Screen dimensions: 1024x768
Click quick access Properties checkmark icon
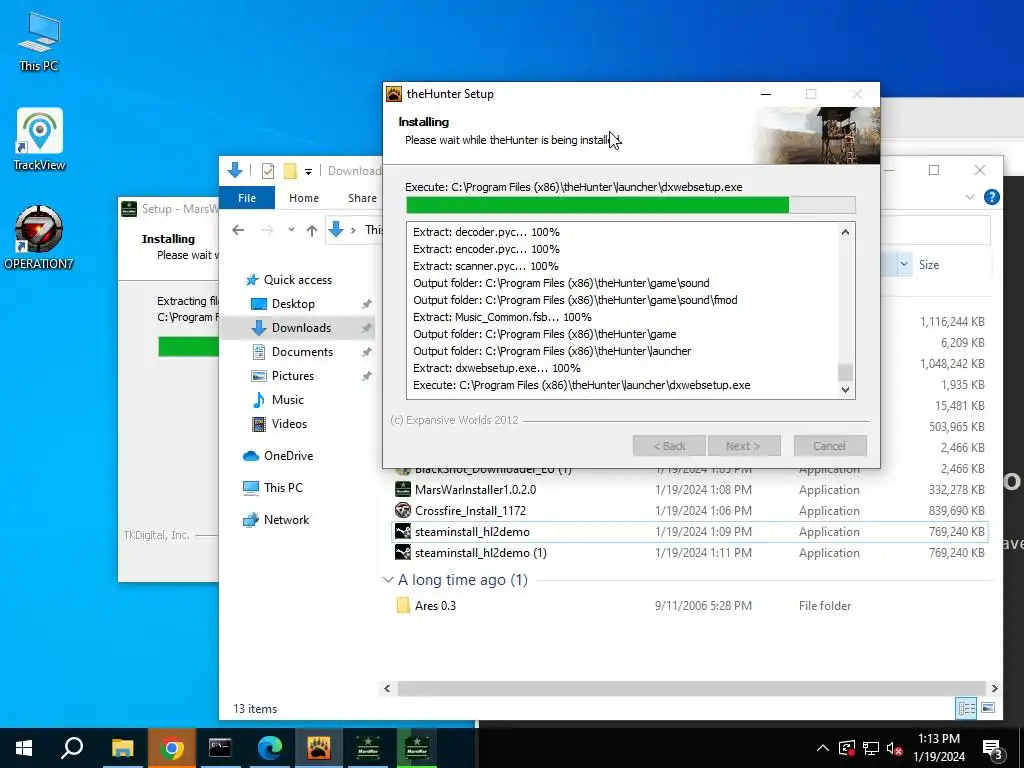268,171
